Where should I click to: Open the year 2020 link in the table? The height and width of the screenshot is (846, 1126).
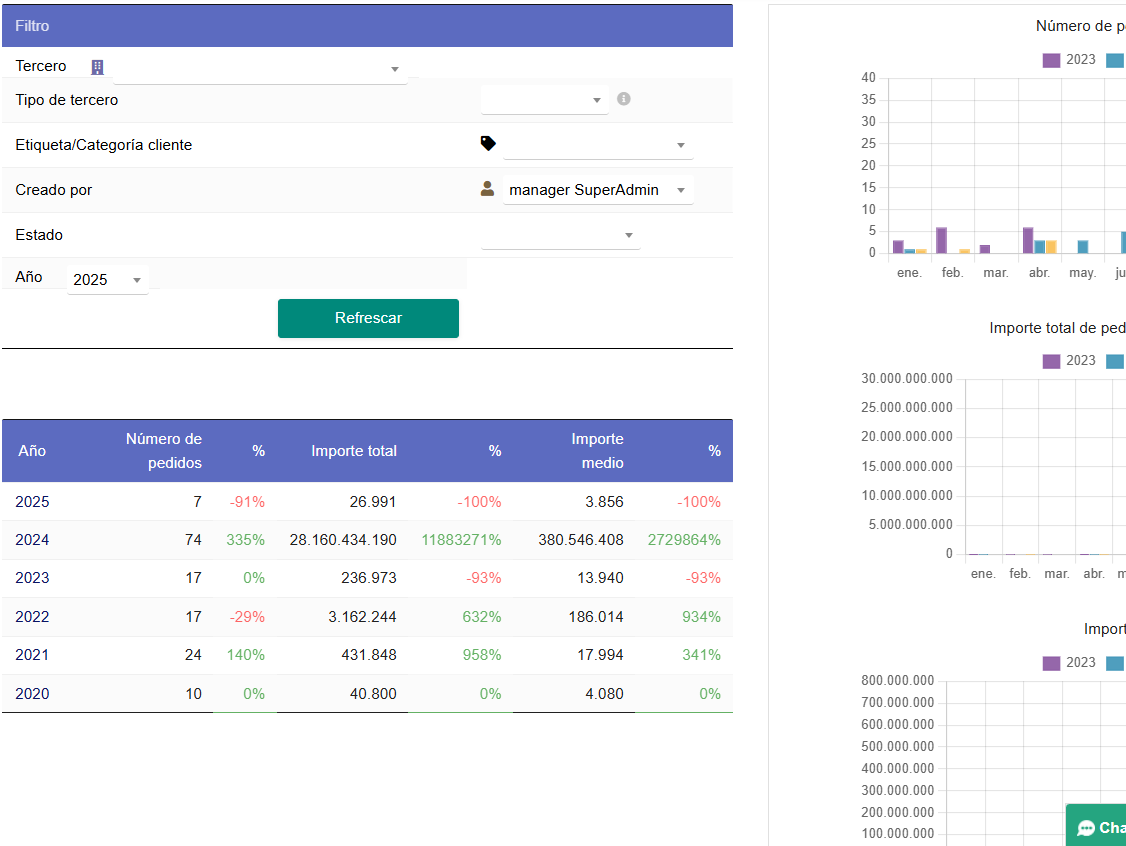(x=32, y=693)
